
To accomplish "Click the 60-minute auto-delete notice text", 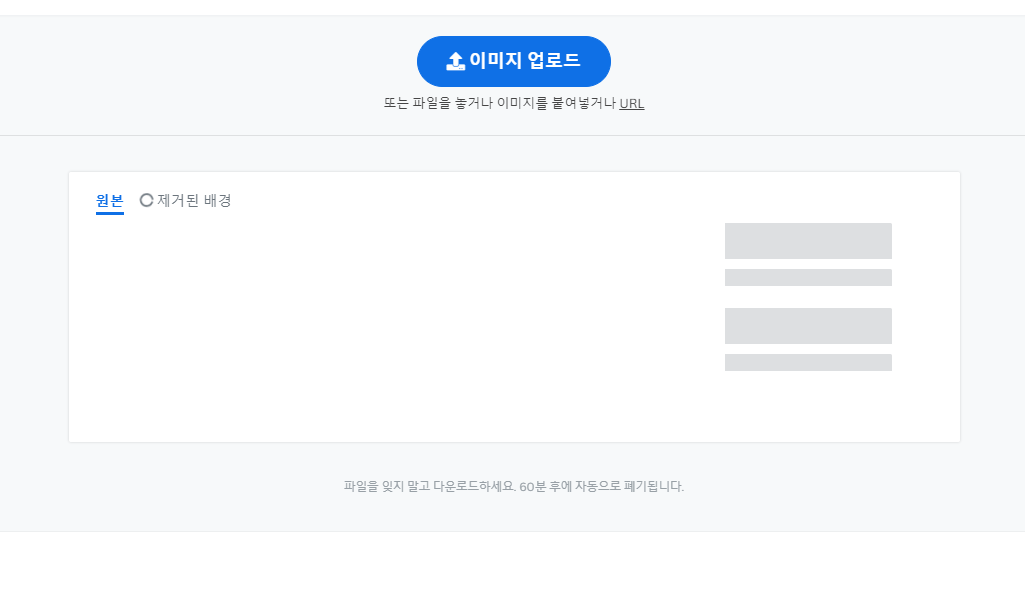I will [x=512, y=485].
